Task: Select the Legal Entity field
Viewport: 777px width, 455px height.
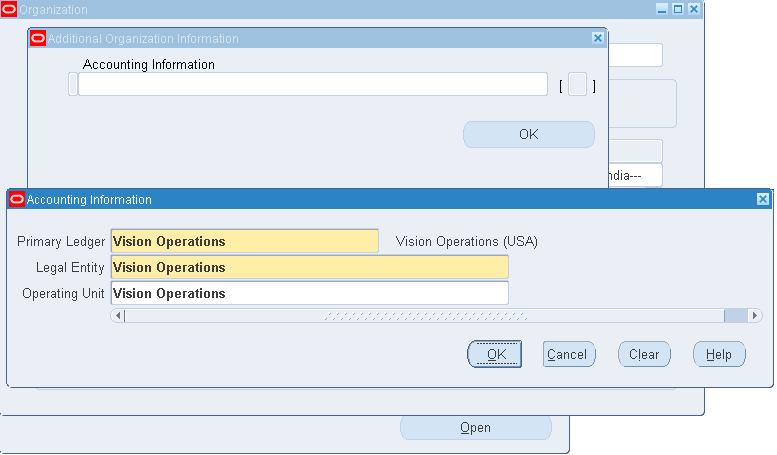Action: pyautogui.click(x=309, y=267)
